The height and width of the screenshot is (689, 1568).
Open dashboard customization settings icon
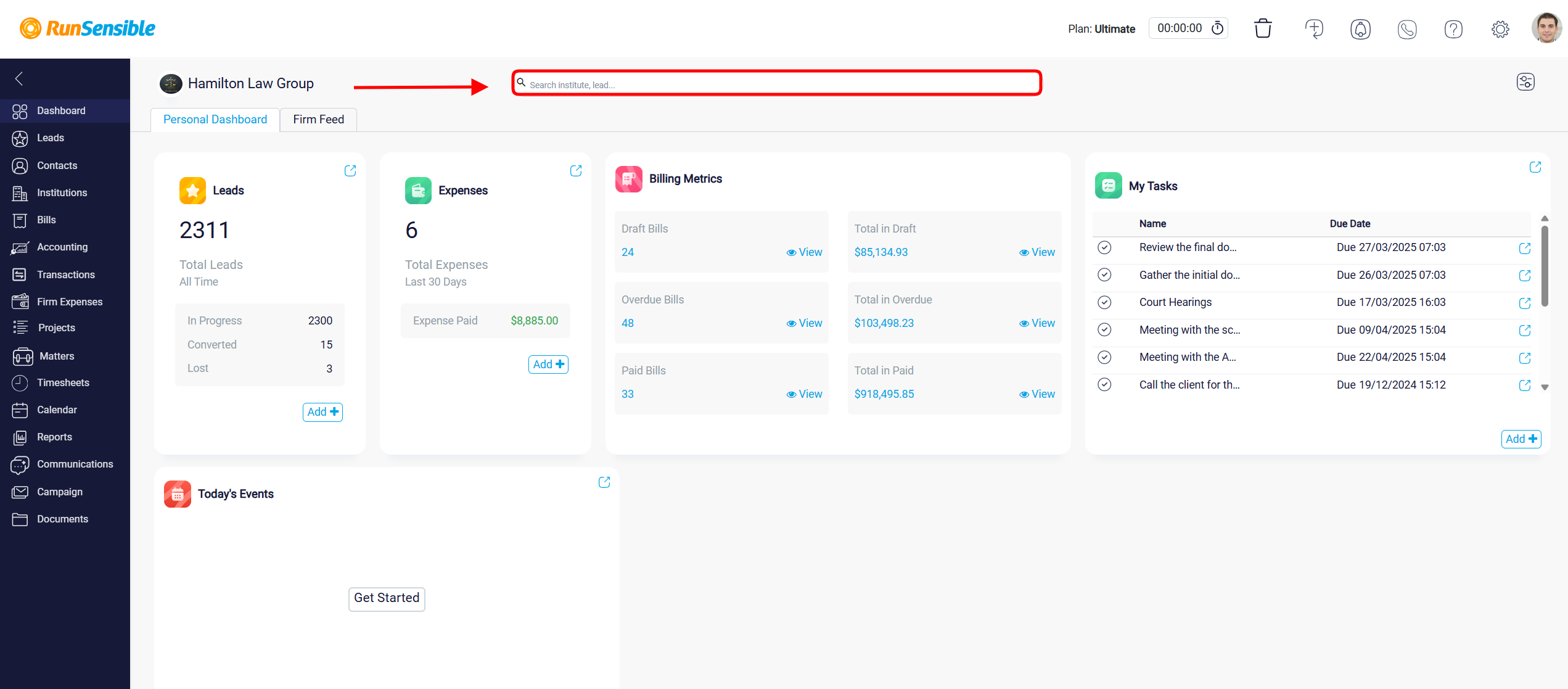1525,82
